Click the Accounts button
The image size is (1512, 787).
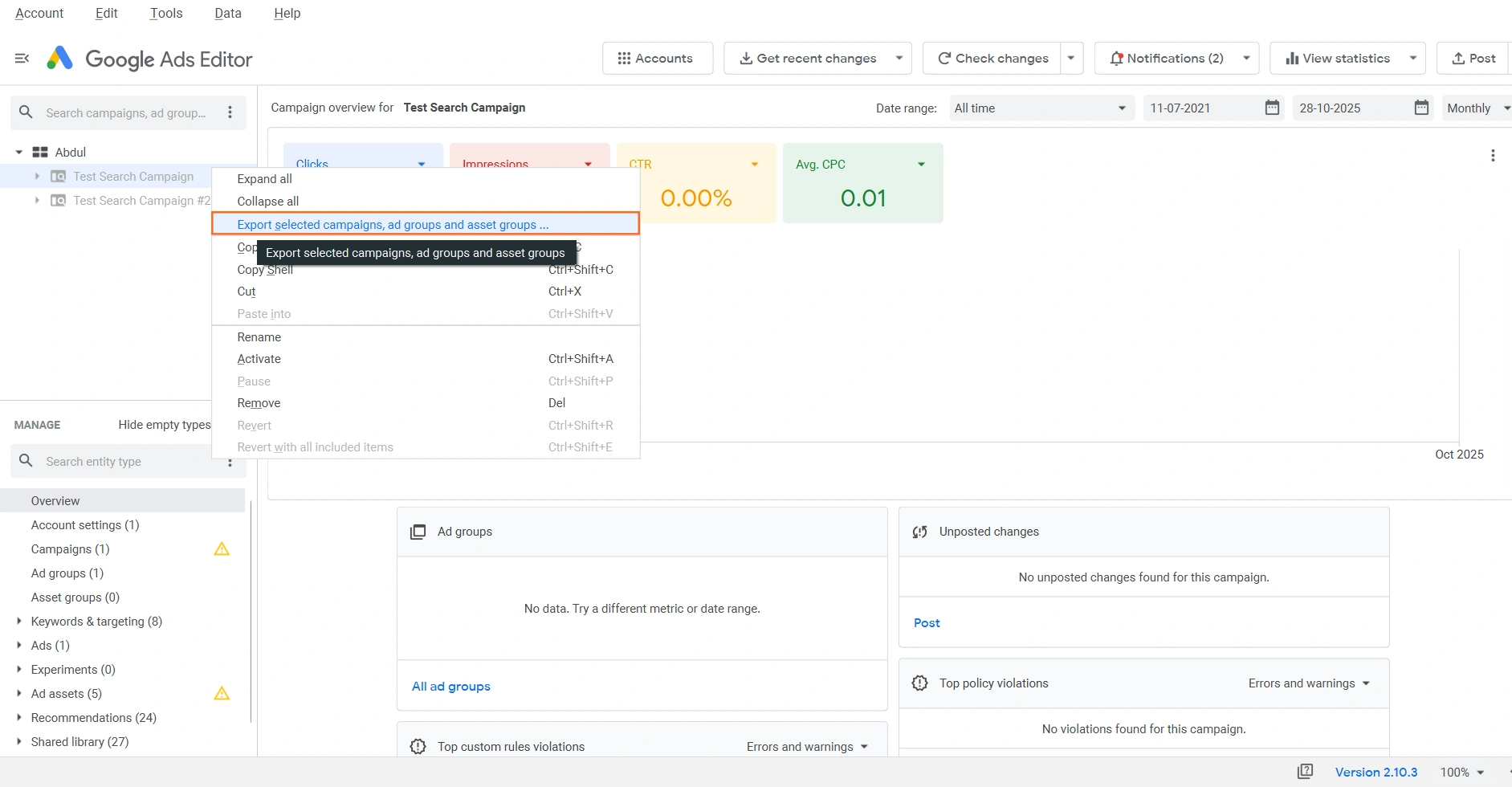click(658, 59)
